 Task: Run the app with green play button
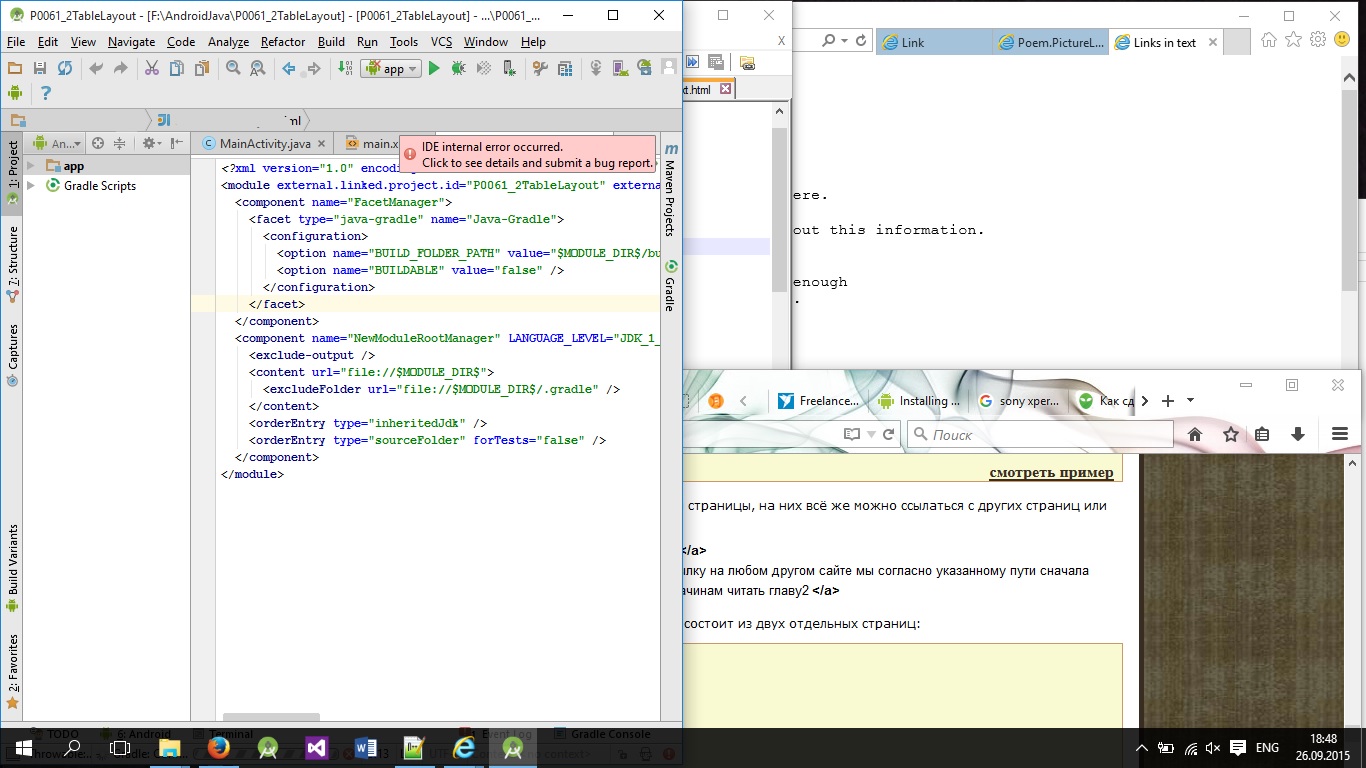pyautogui.click(x=434, y=68)
